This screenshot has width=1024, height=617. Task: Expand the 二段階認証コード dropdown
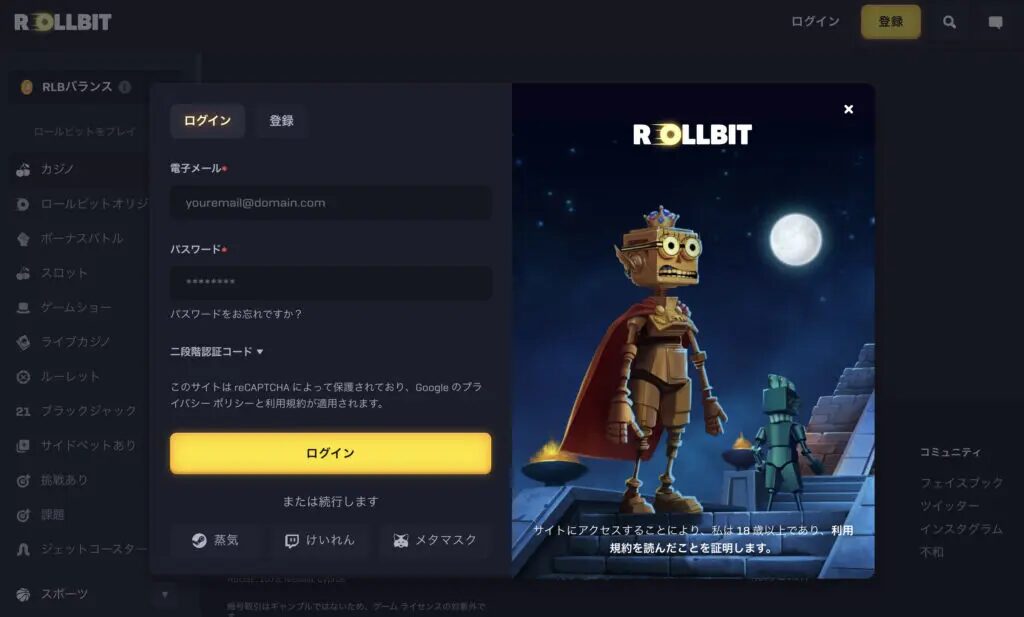216,351
